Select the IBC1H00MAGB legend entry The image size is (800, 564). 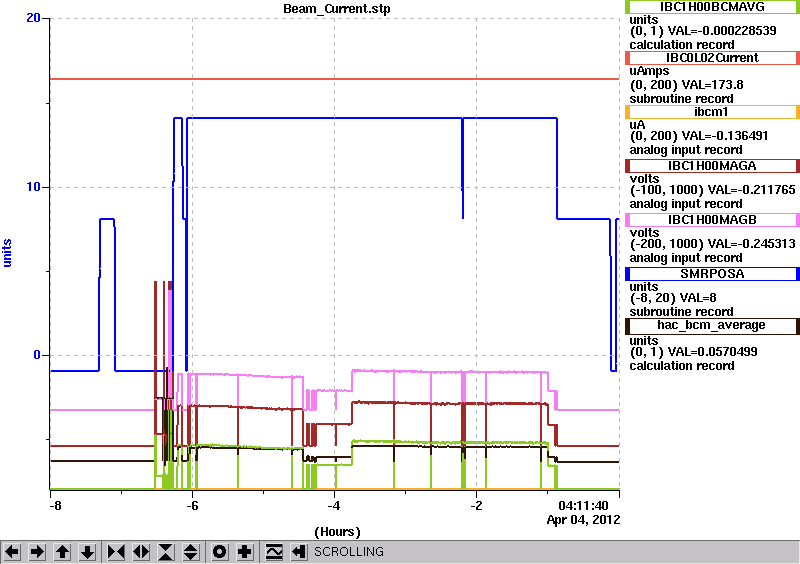712,220
